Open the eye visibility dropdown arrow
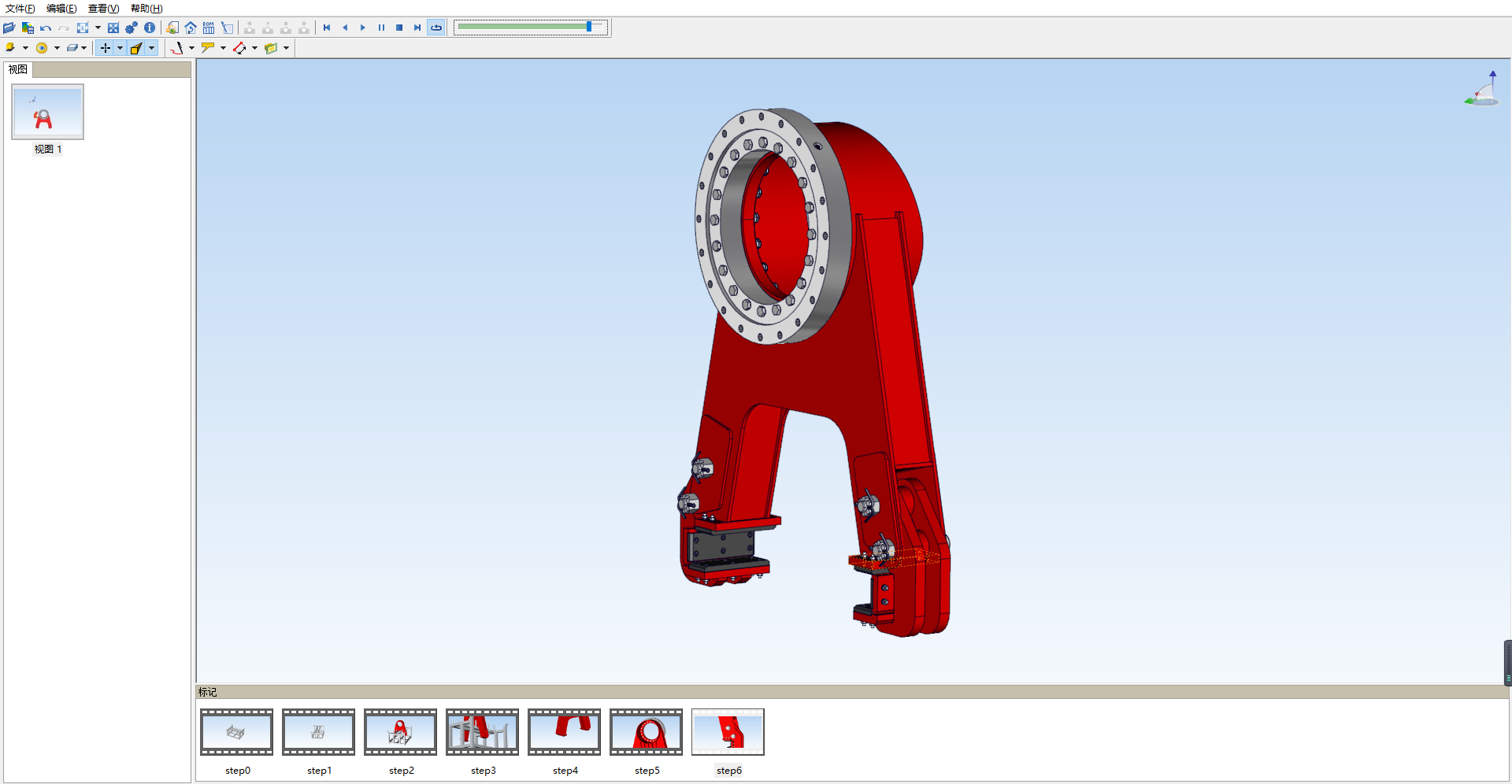Screen dimensions: 1512x784 tap(57, 48)
